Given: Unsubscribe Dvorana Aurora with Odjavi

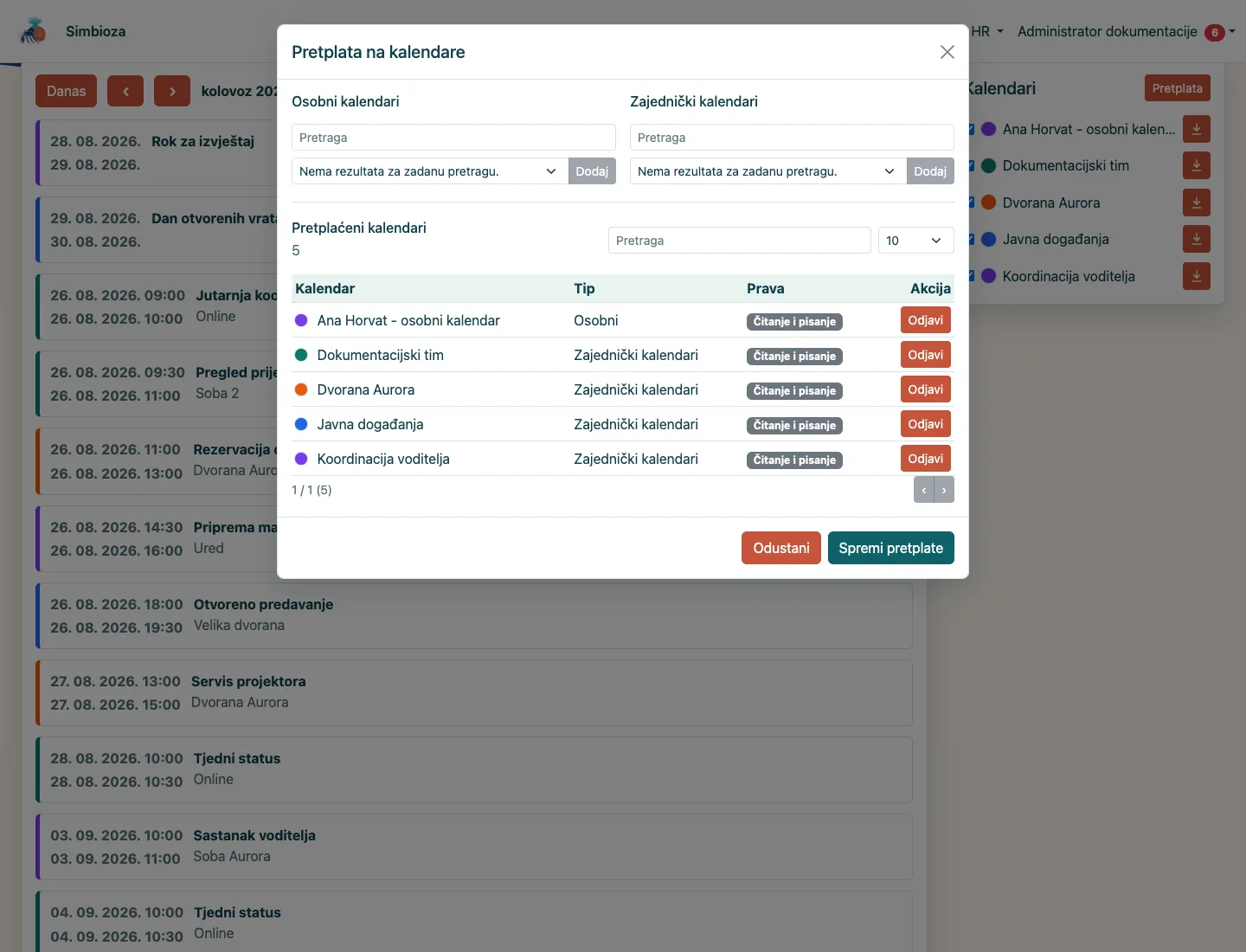Looking at the screenshot, I should pos(925,389).
